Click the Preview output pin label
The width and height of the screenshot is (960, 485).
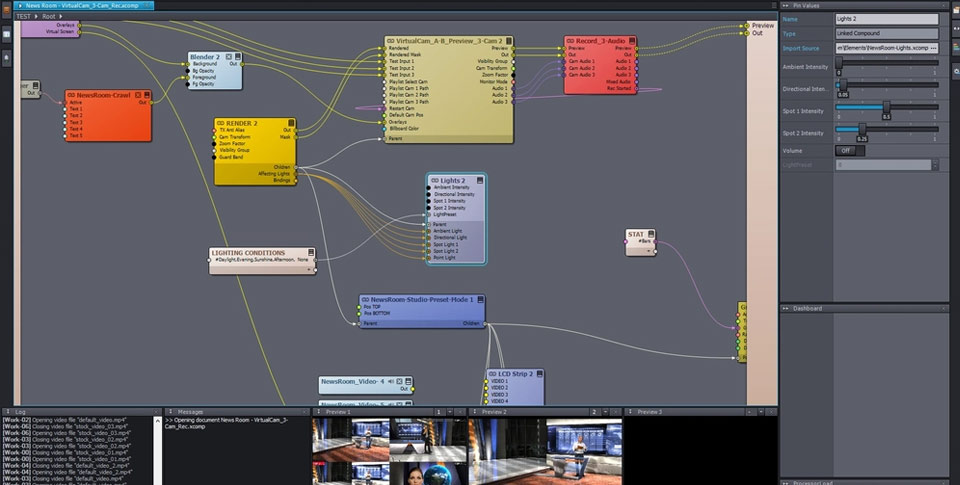[x=763, y=26]
